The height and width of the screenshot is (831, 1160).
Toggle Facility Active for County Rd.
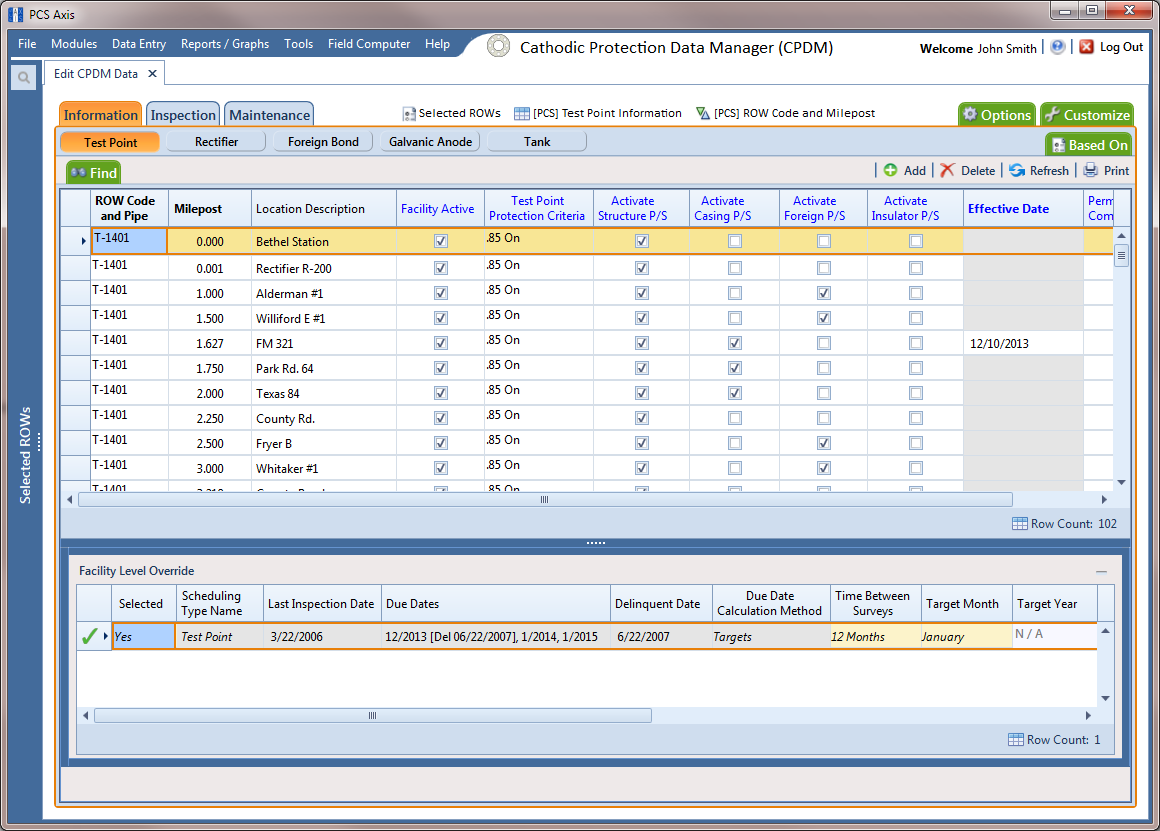click(441, 418)
